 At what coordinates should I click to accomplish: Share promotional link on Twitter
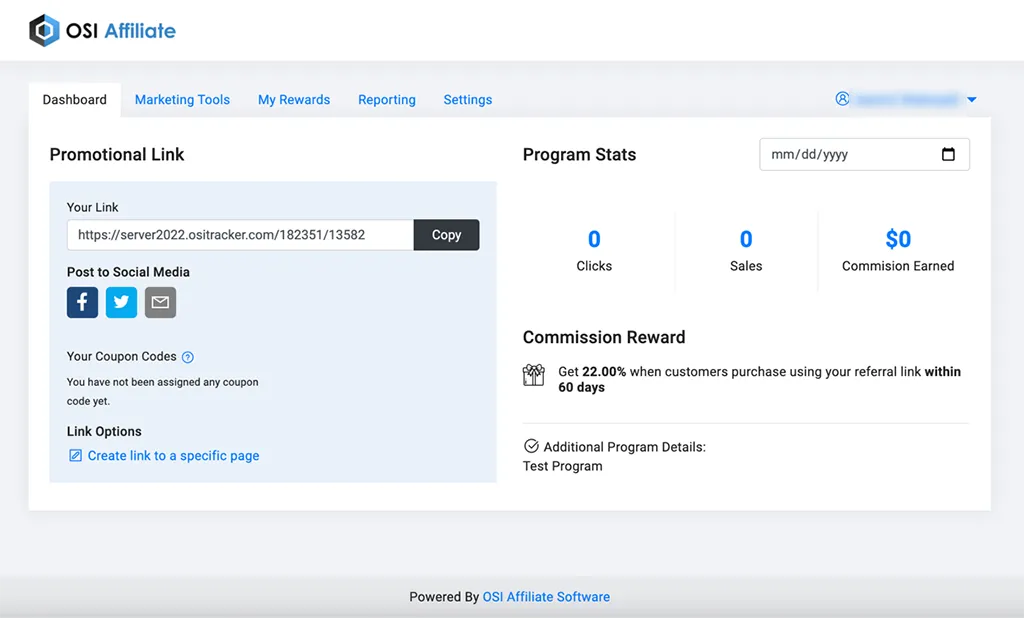click(121, 302)
